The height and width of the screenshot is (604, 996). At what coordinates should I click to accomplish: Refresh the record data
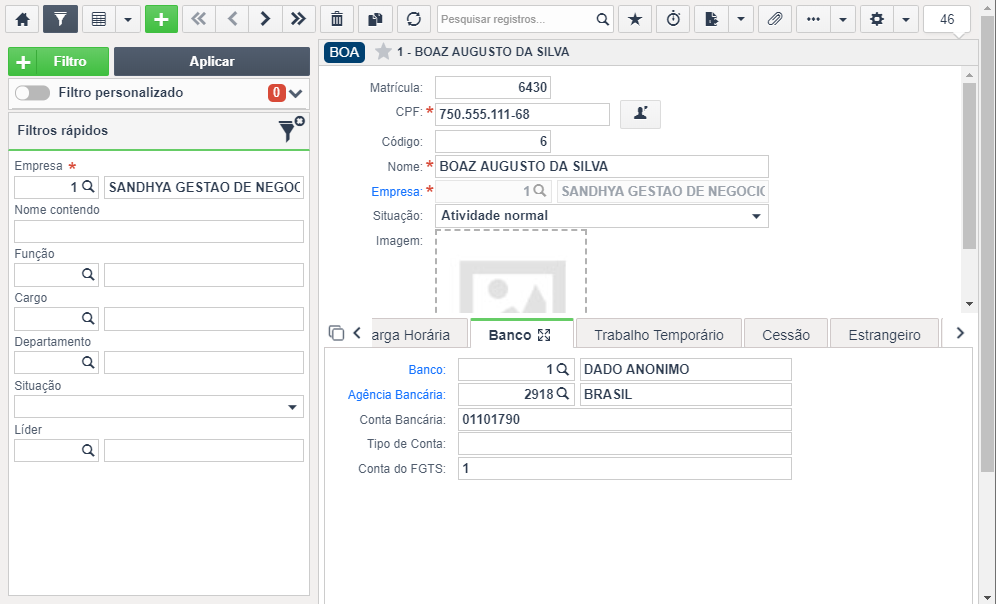[x=414, y=19]
